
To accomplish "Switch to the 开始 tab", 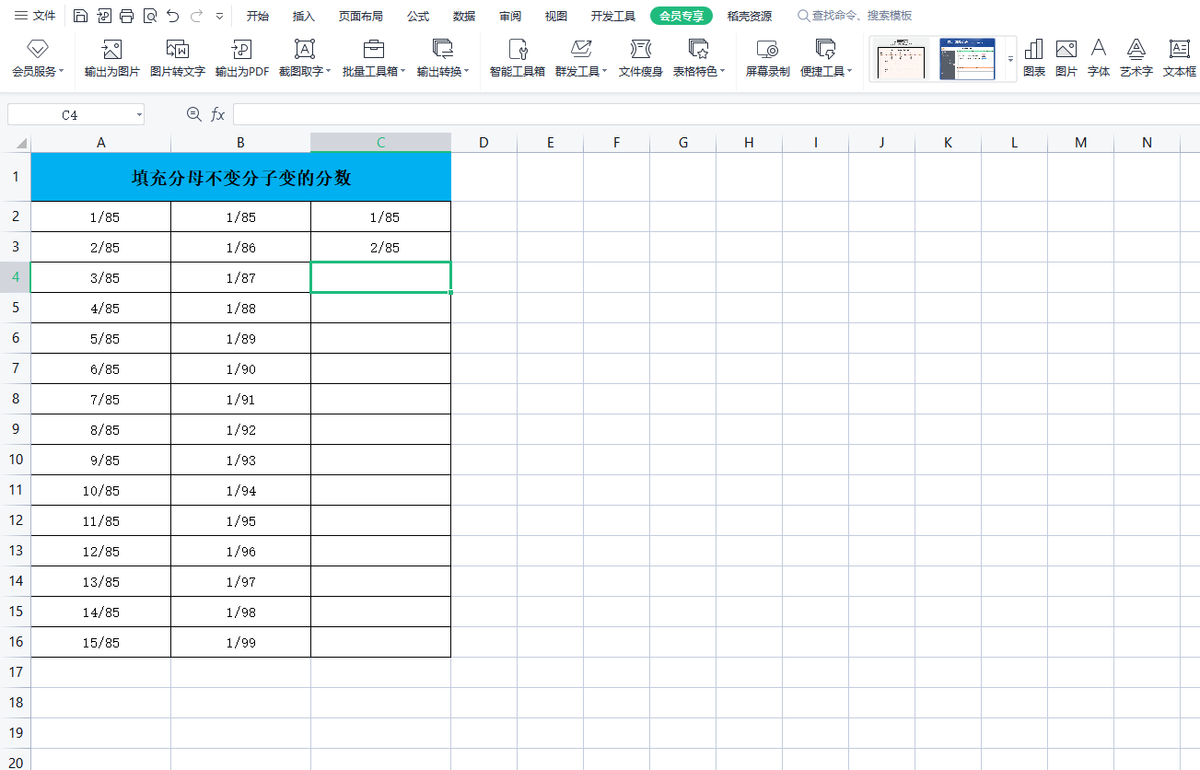I will click(x=258, y=16).
